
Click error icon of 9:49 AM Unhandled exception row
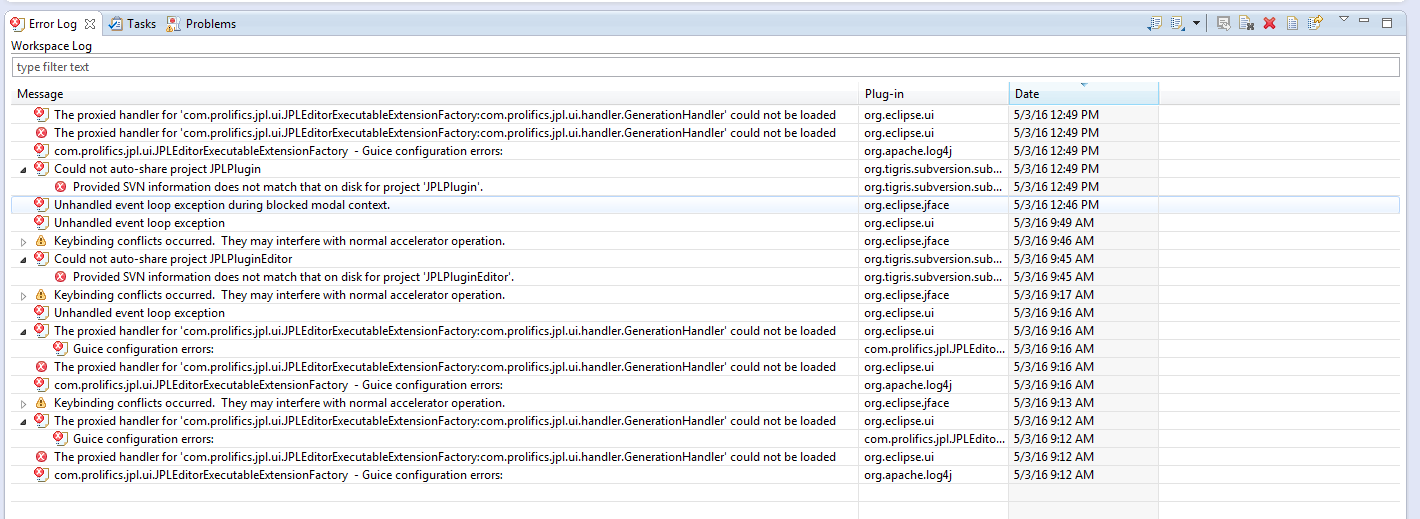(x=41, y=222)
